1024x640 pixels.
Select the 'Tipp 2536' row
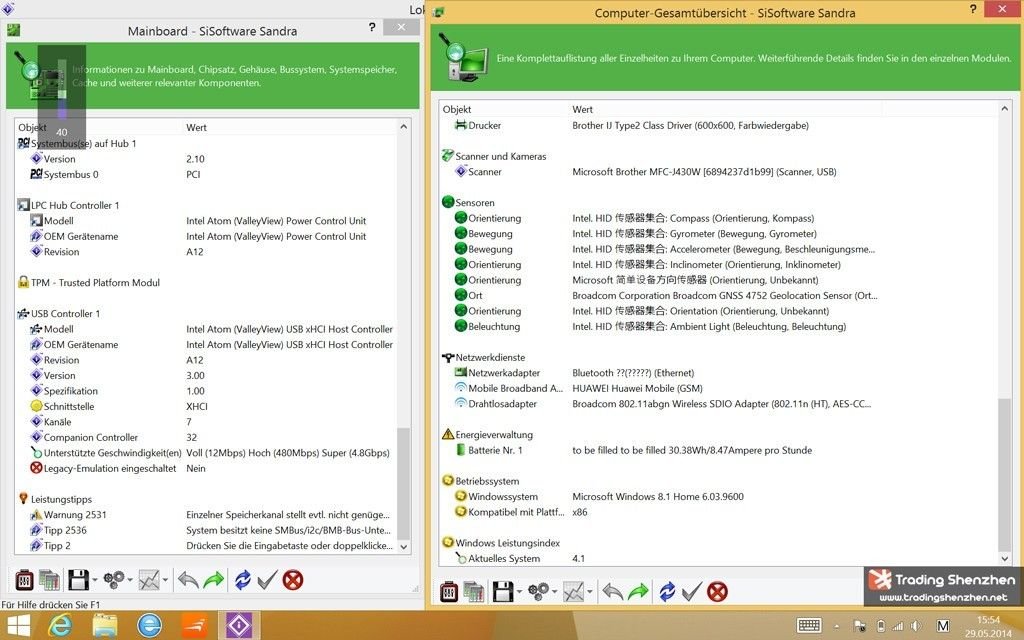[x=206, y=530]
